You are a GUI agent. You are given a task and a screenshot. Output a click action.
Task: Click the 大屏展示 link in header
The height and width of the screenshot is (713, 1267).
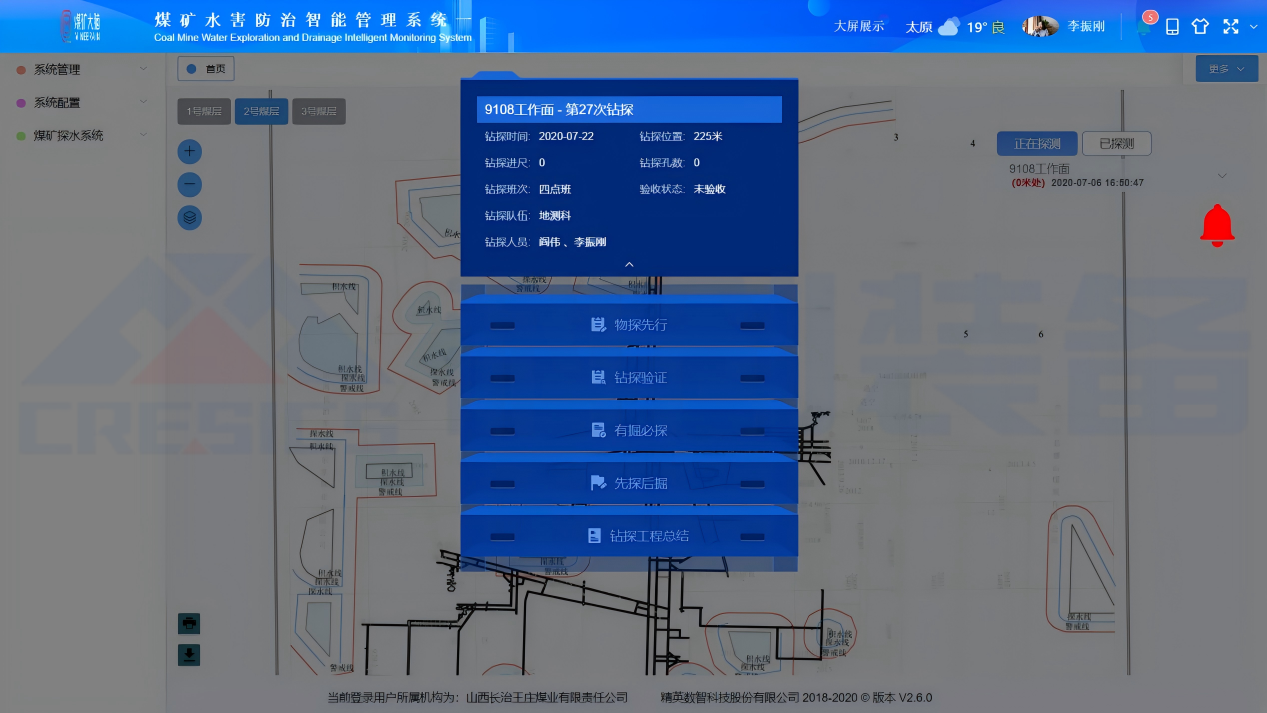point(859,27)
